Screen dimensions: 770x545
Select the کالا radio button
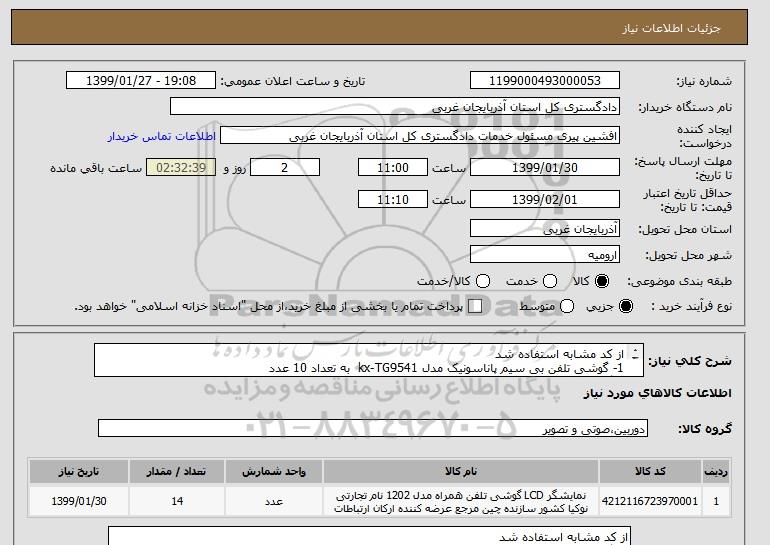(x=602, y=281)
